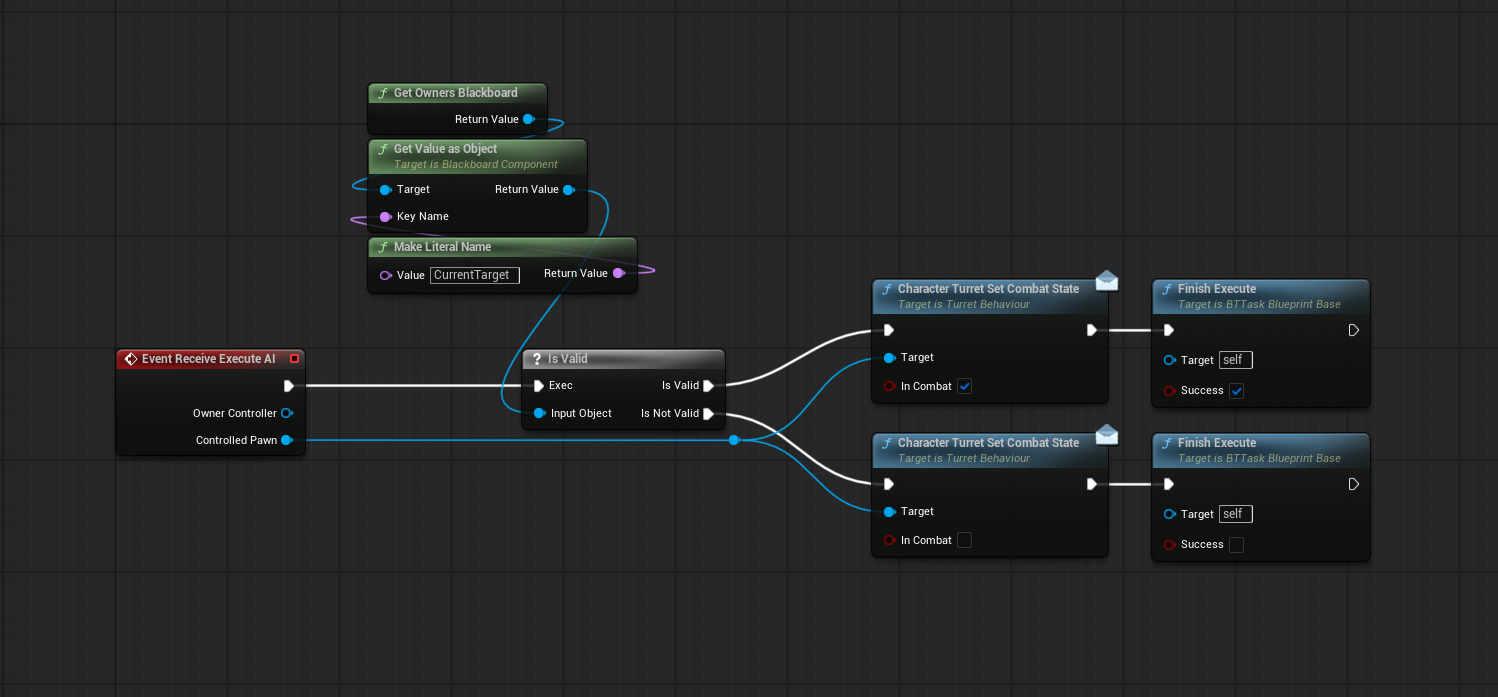Viewport: 1498px width, 697px height.
Task: Click the Is Valid output execution pin
Action: coord(708,385)
